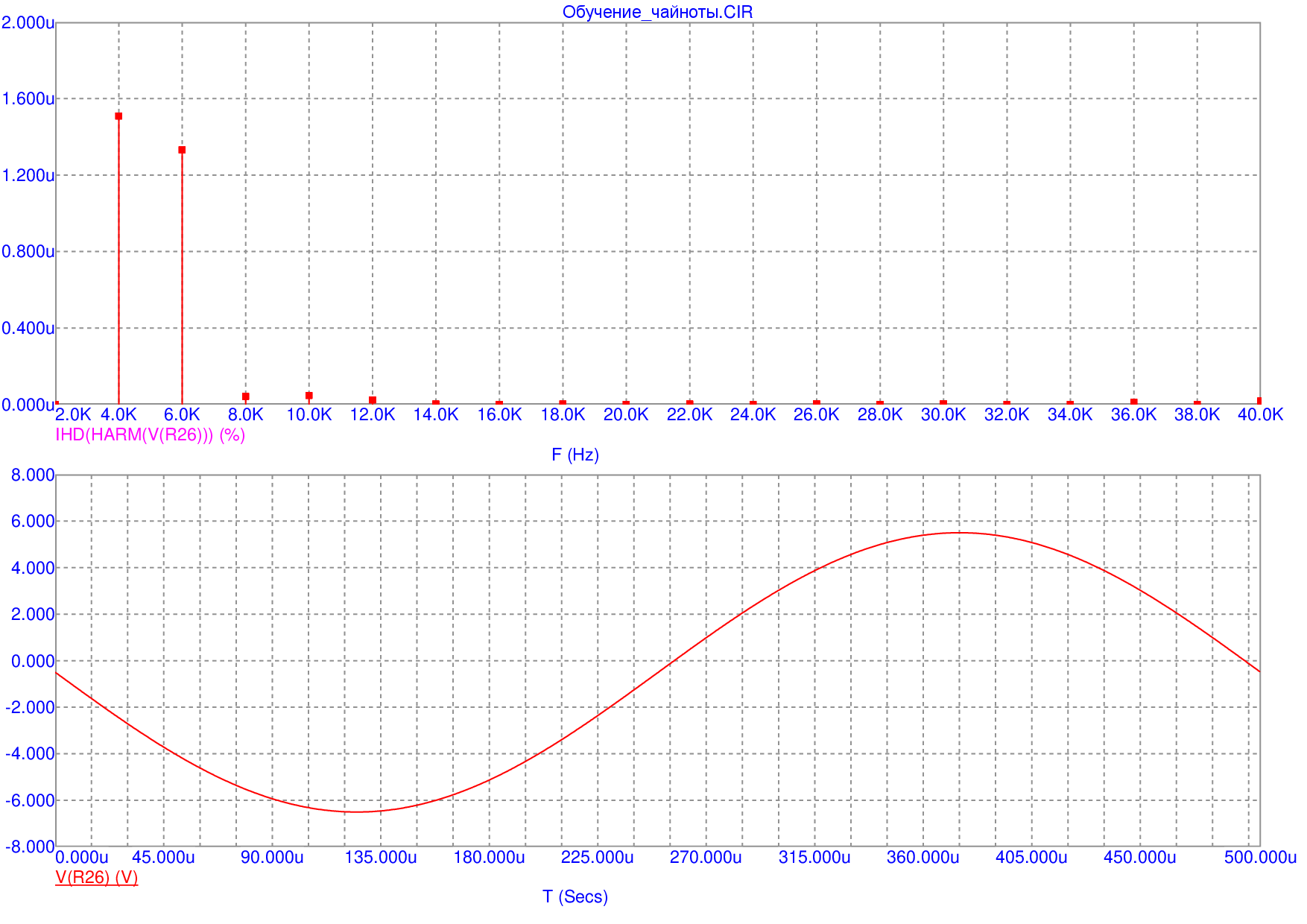Click the 1.200u Y-axis label

[x=28, y=175]
